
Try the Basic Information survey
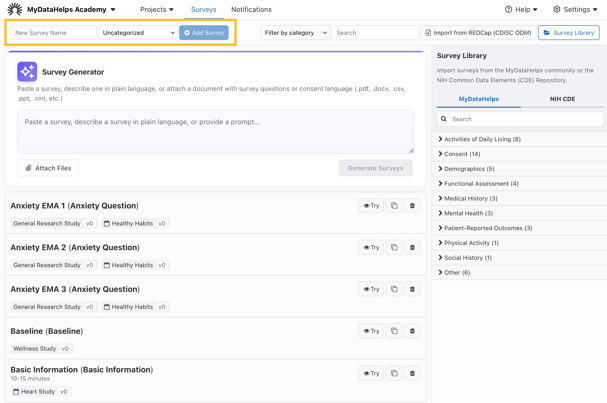371,374
